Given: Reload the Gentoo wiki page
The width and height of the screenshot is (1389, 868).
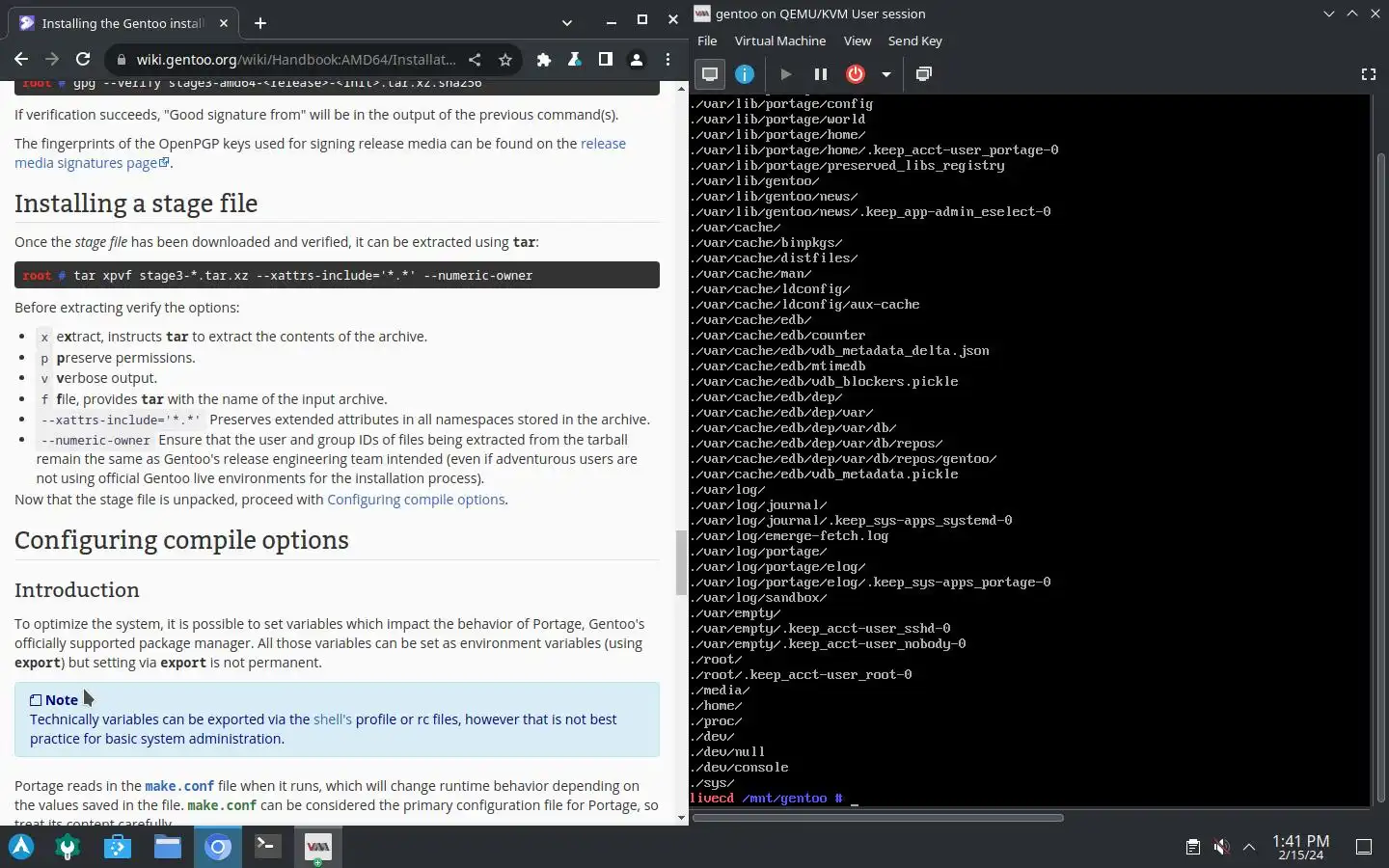Looking at the screenshot, I should click(83, 59).
